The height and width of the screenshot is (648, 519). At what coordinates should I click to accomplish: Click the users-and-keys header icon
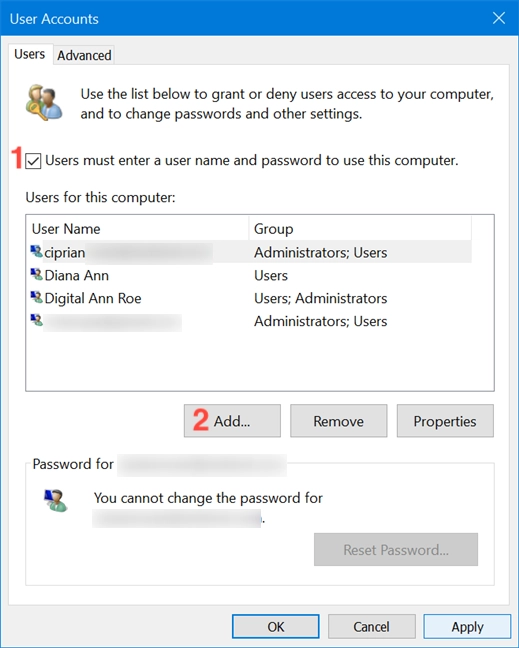click(44, 102)
